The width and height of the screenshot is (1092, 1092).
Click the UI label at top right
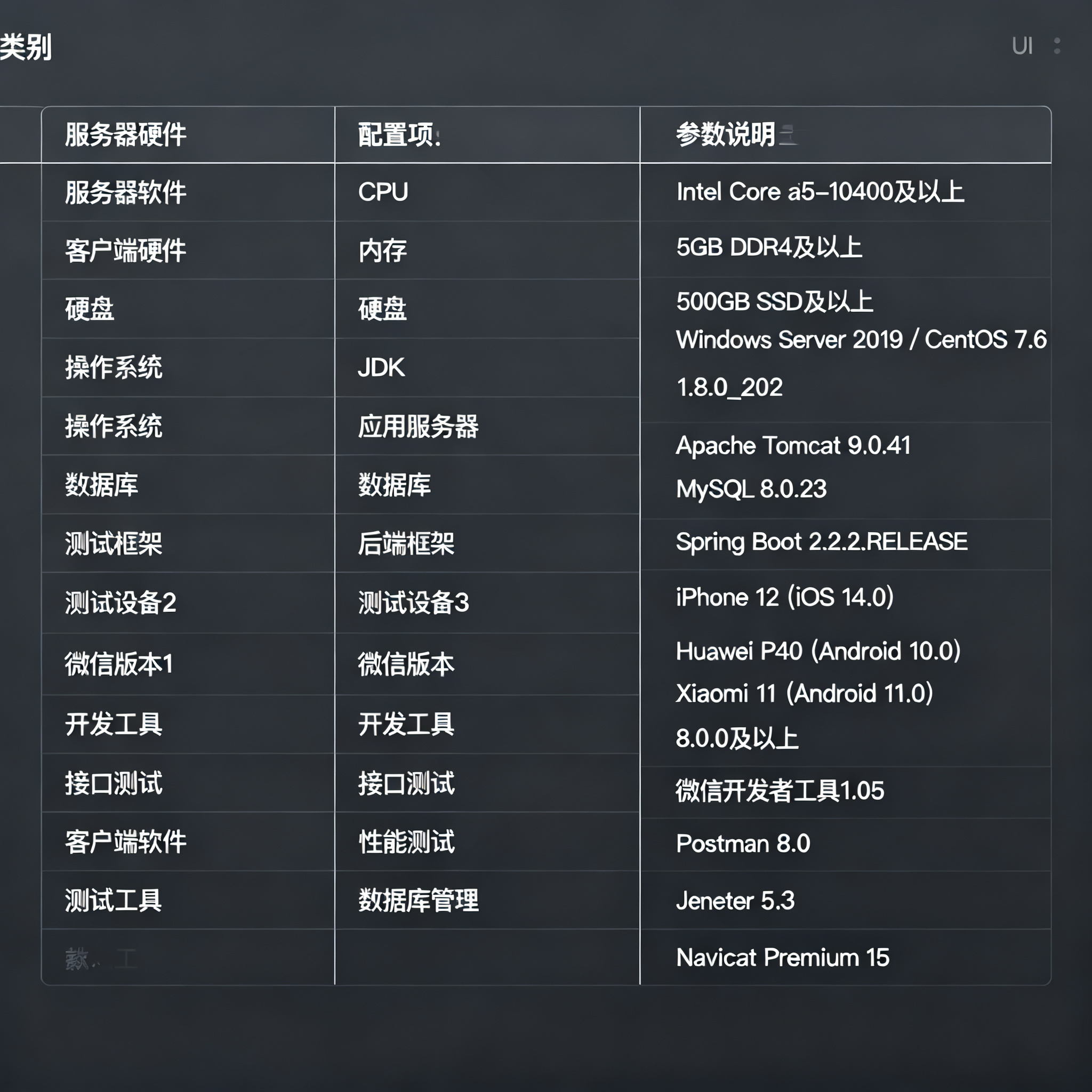coord(1022,46)
